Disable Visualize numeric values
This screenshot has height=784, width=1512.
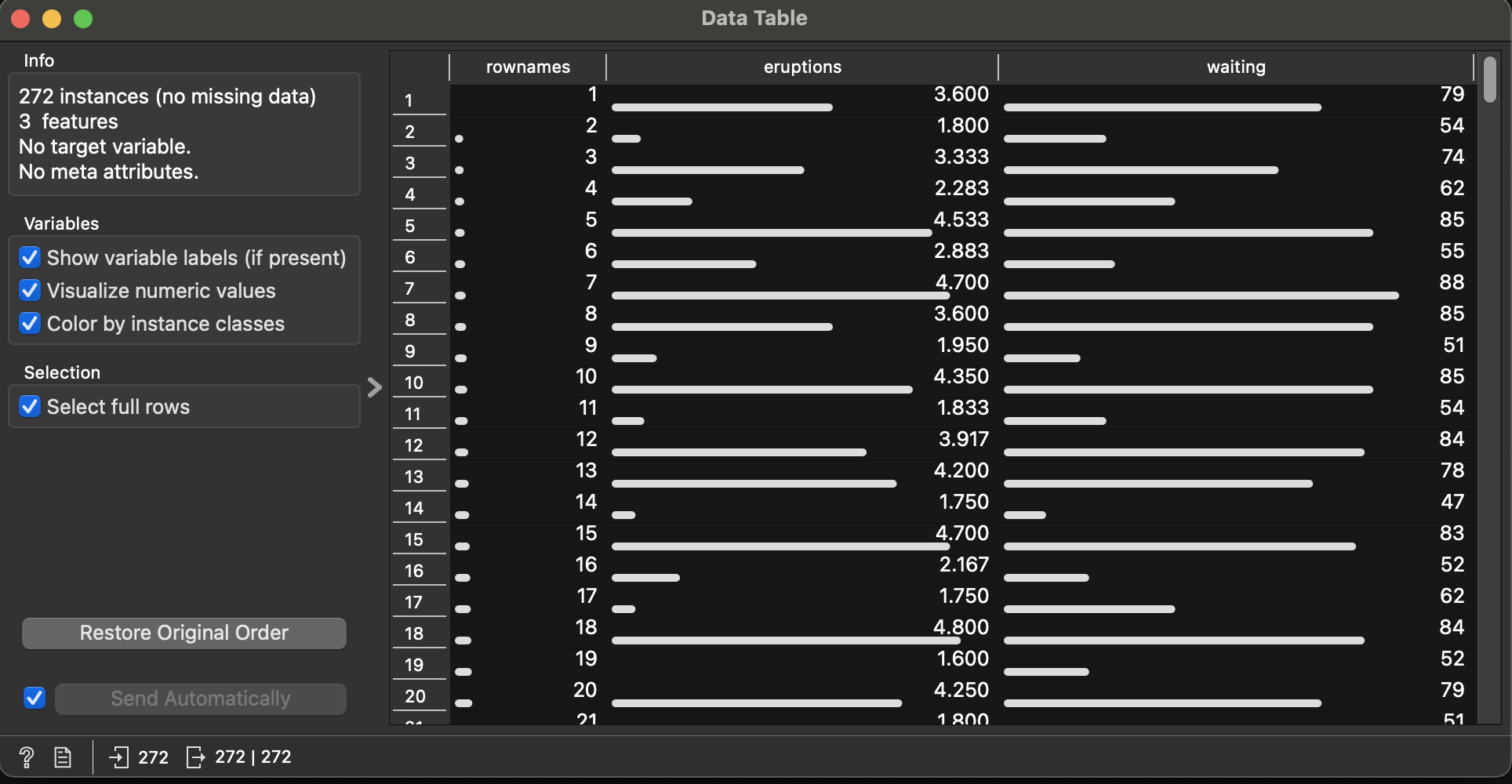pyautogui.click(x=30, y=291)
